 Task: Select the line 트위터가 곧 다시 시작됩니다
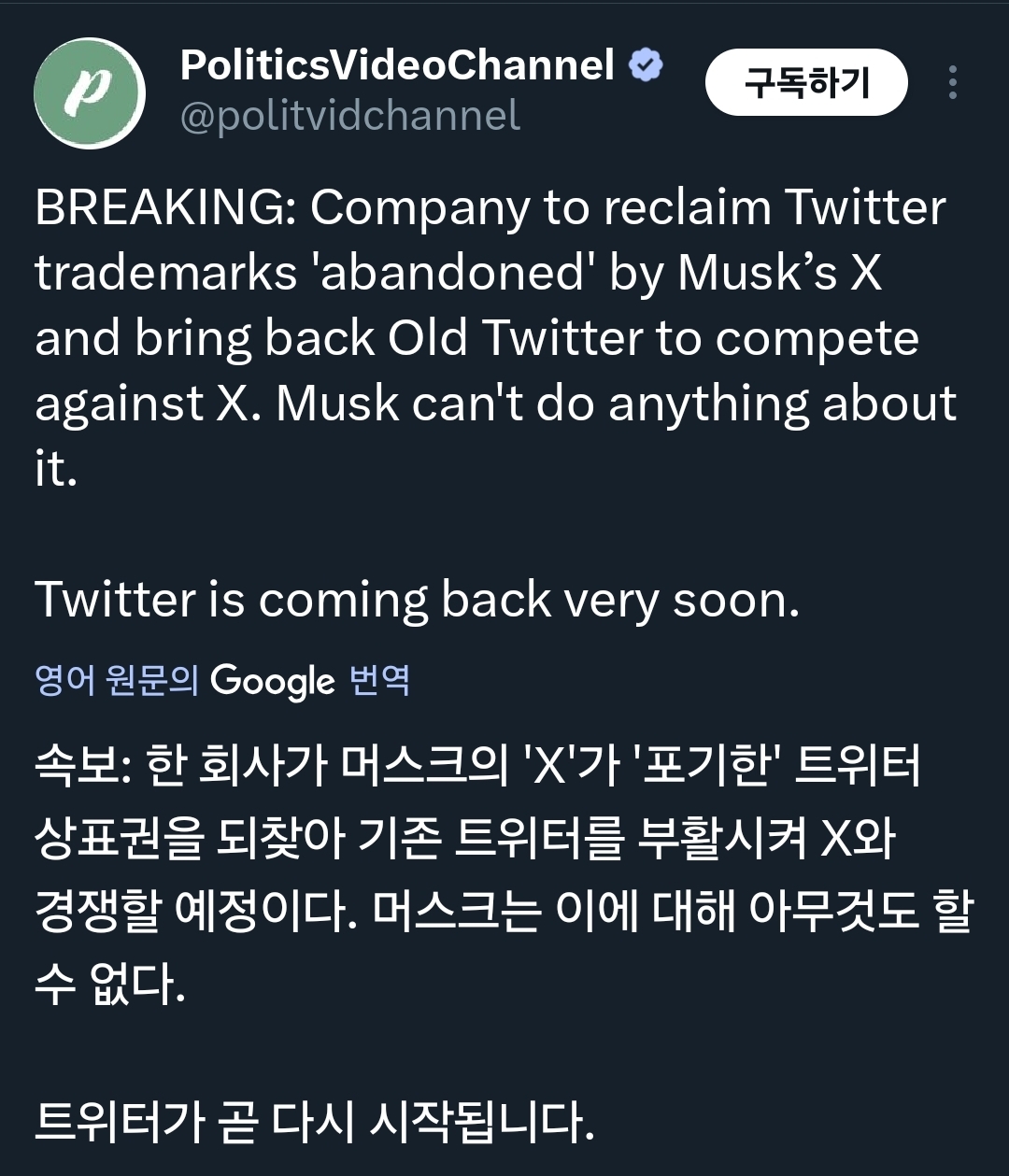tap(314, 1122)
